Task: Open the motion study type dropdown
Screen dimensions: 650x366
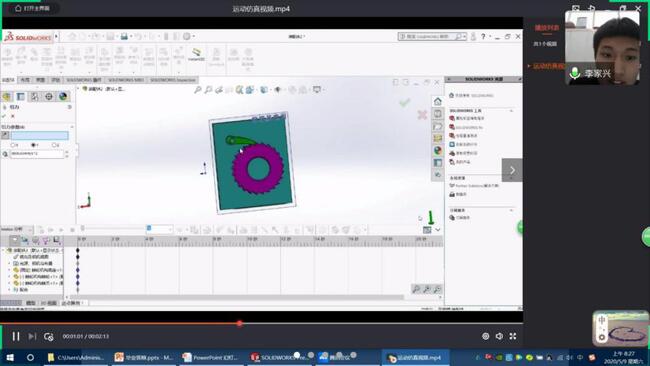Action: coord(17,229)
